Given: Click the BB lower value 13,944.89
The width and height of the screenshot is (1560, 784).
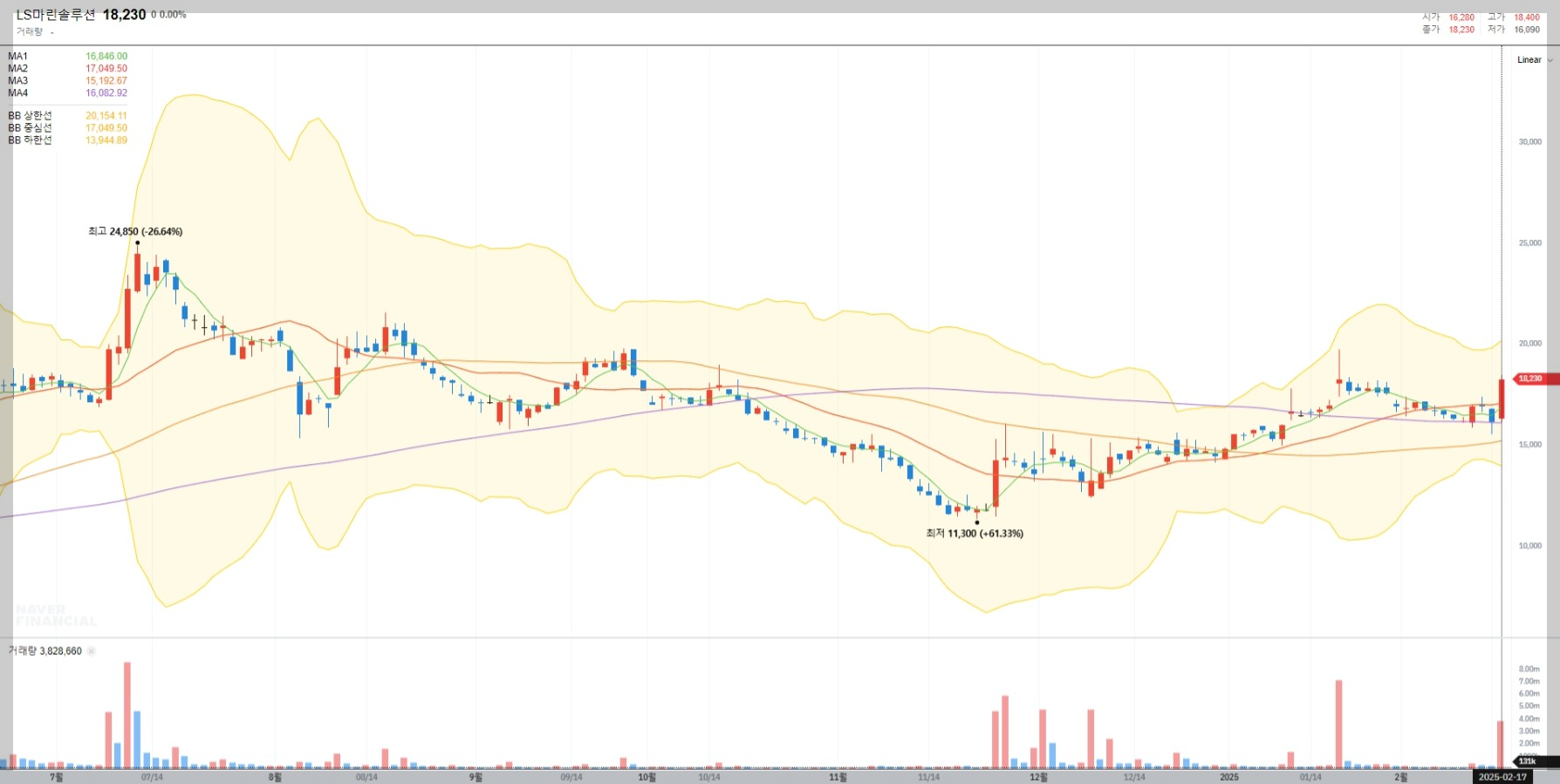Looking at the screenshot, I should click(106, 140).
